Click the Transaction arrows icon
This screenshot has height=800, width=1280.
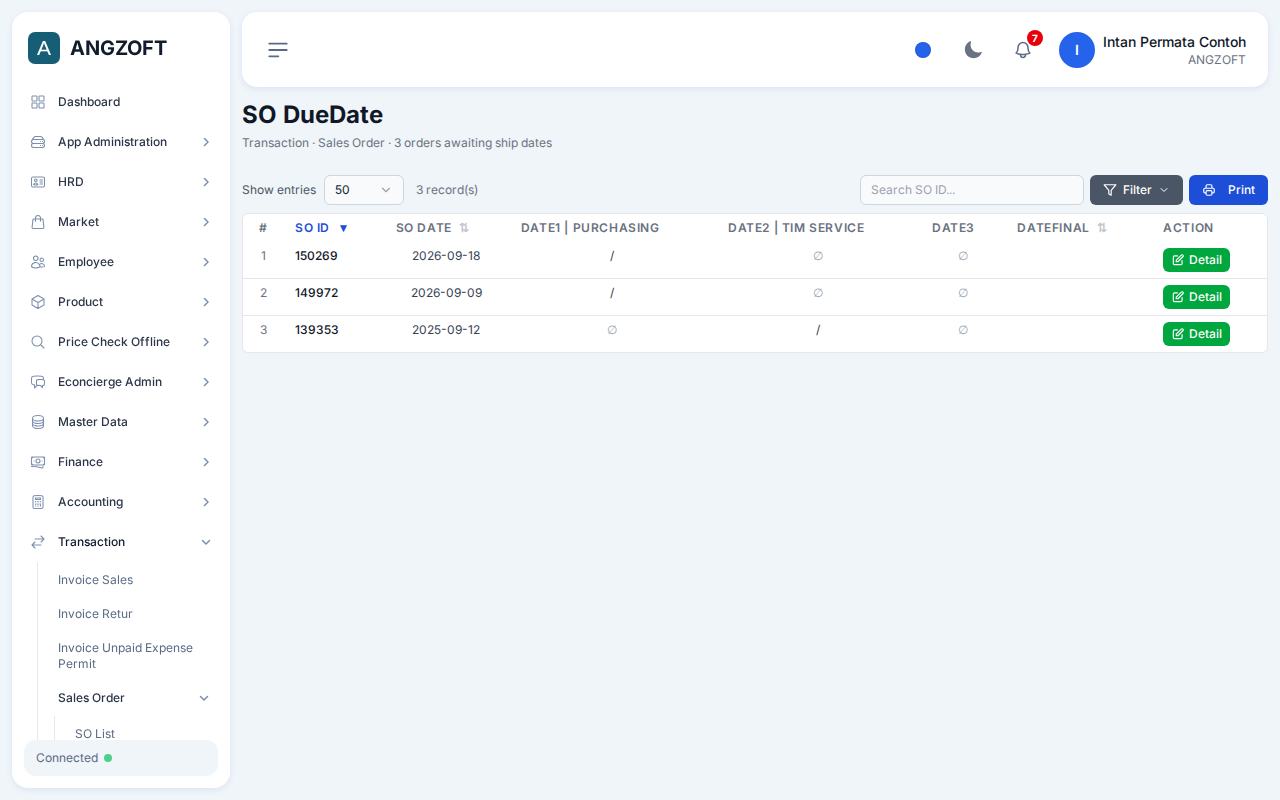click(x=38, y=542)
